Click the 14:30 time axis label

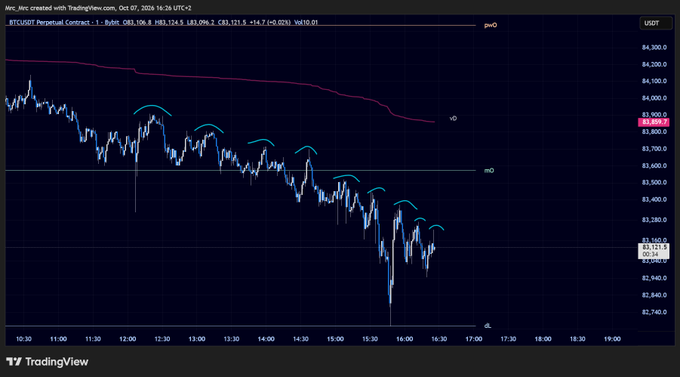click(x=301, y=339)
